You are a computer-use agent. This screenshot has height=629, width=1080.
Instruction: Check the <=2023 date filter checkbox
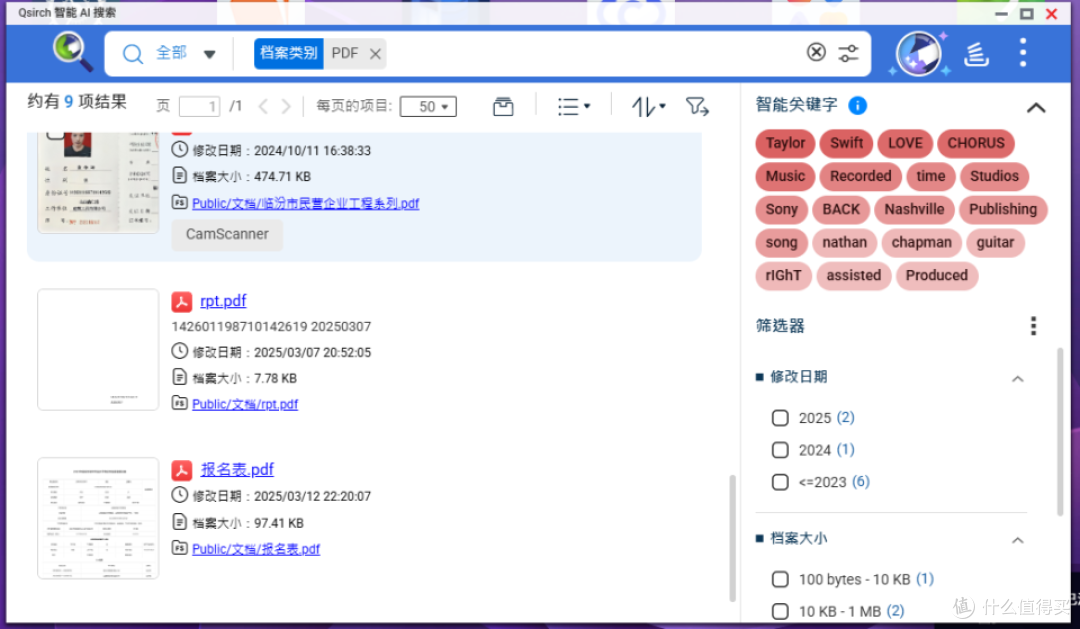[x=780, y=482]
